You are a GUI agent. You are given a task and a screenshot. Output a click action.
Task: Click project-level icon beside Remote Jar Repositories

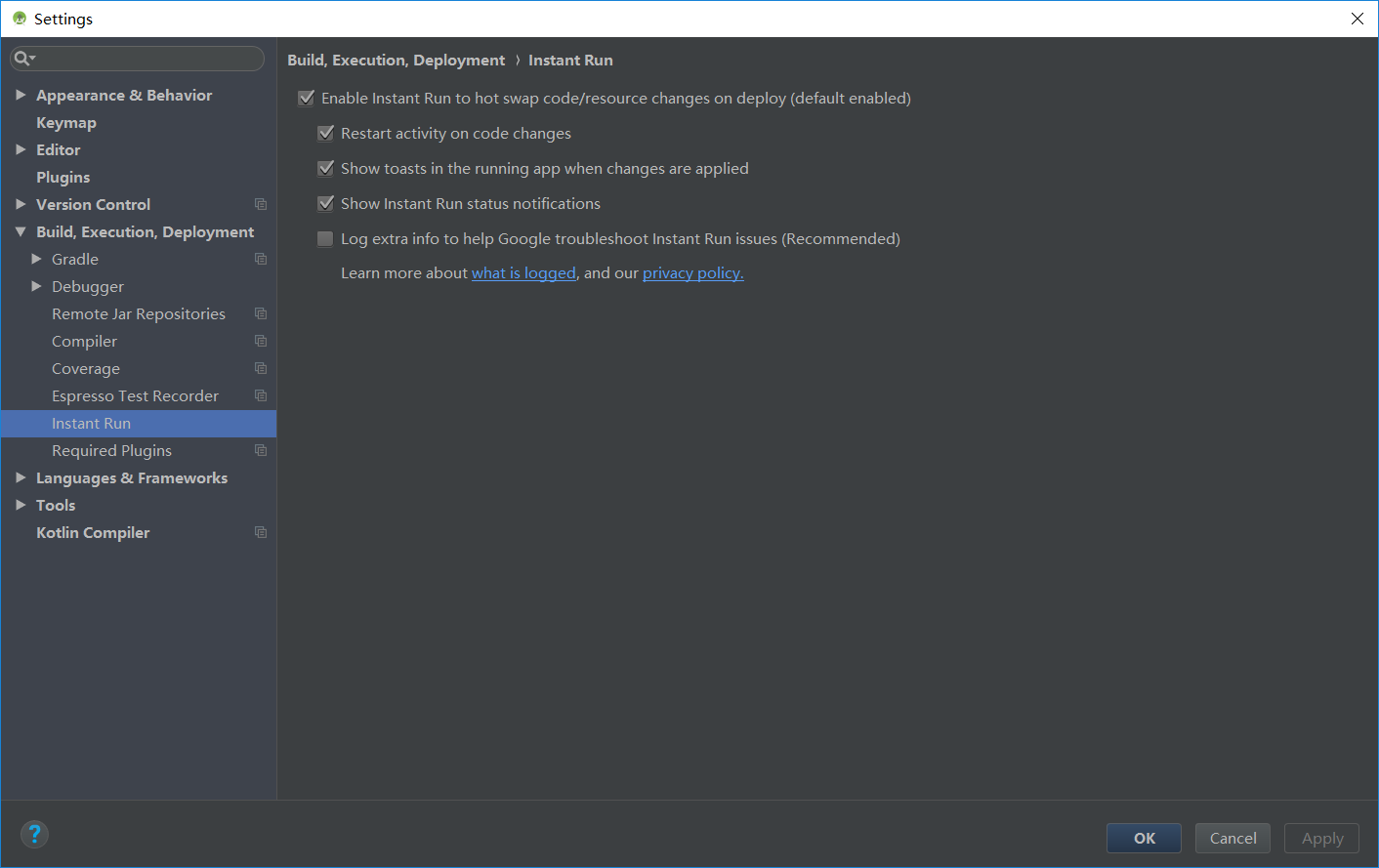pyautogui.click(x=261, y=313)
